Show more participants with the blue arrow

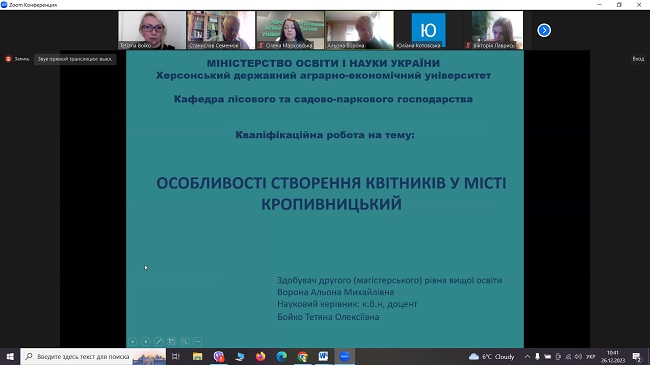544,30
